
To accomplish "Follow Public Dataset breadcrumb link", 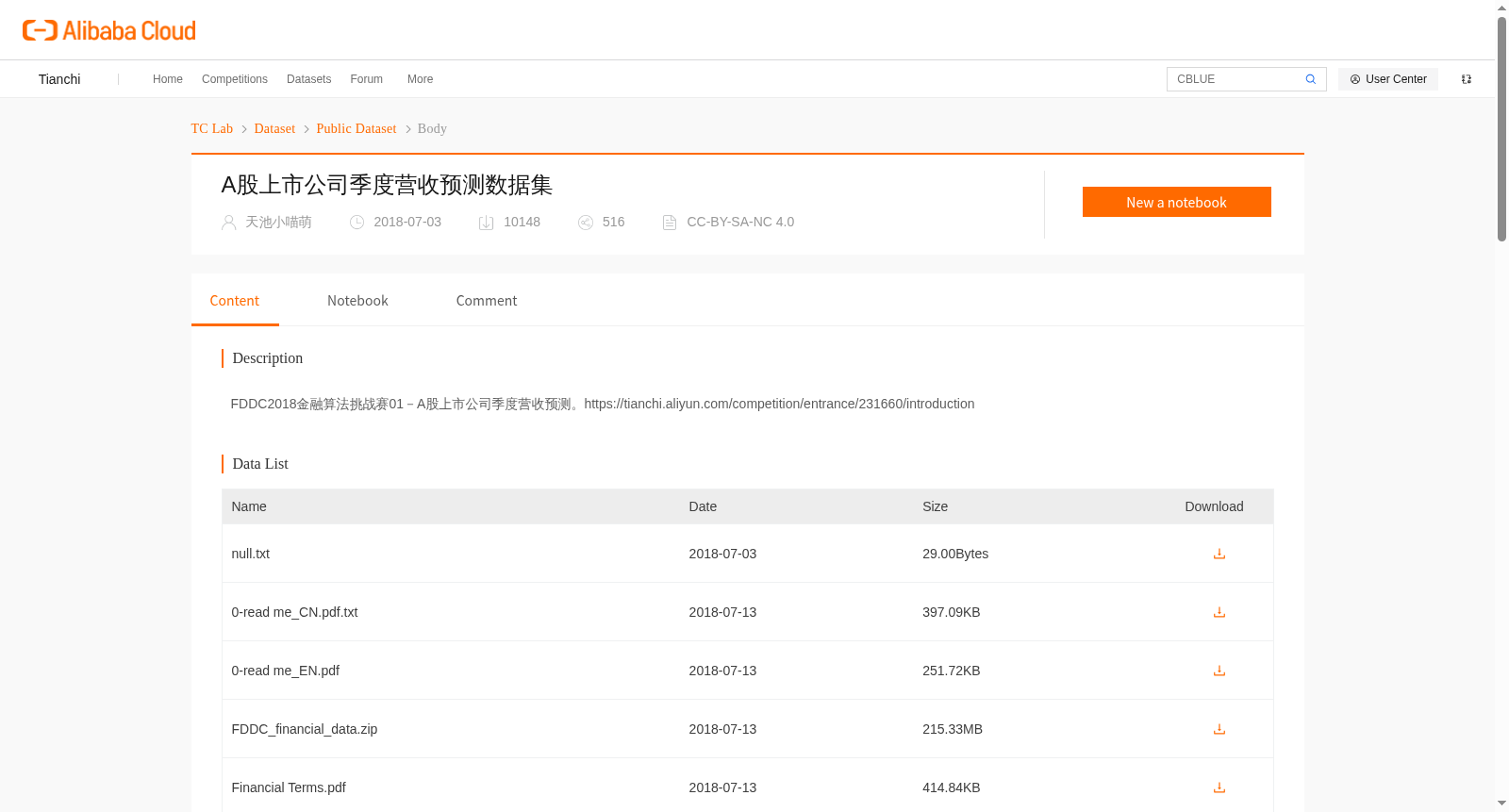I will coord(357,128).
